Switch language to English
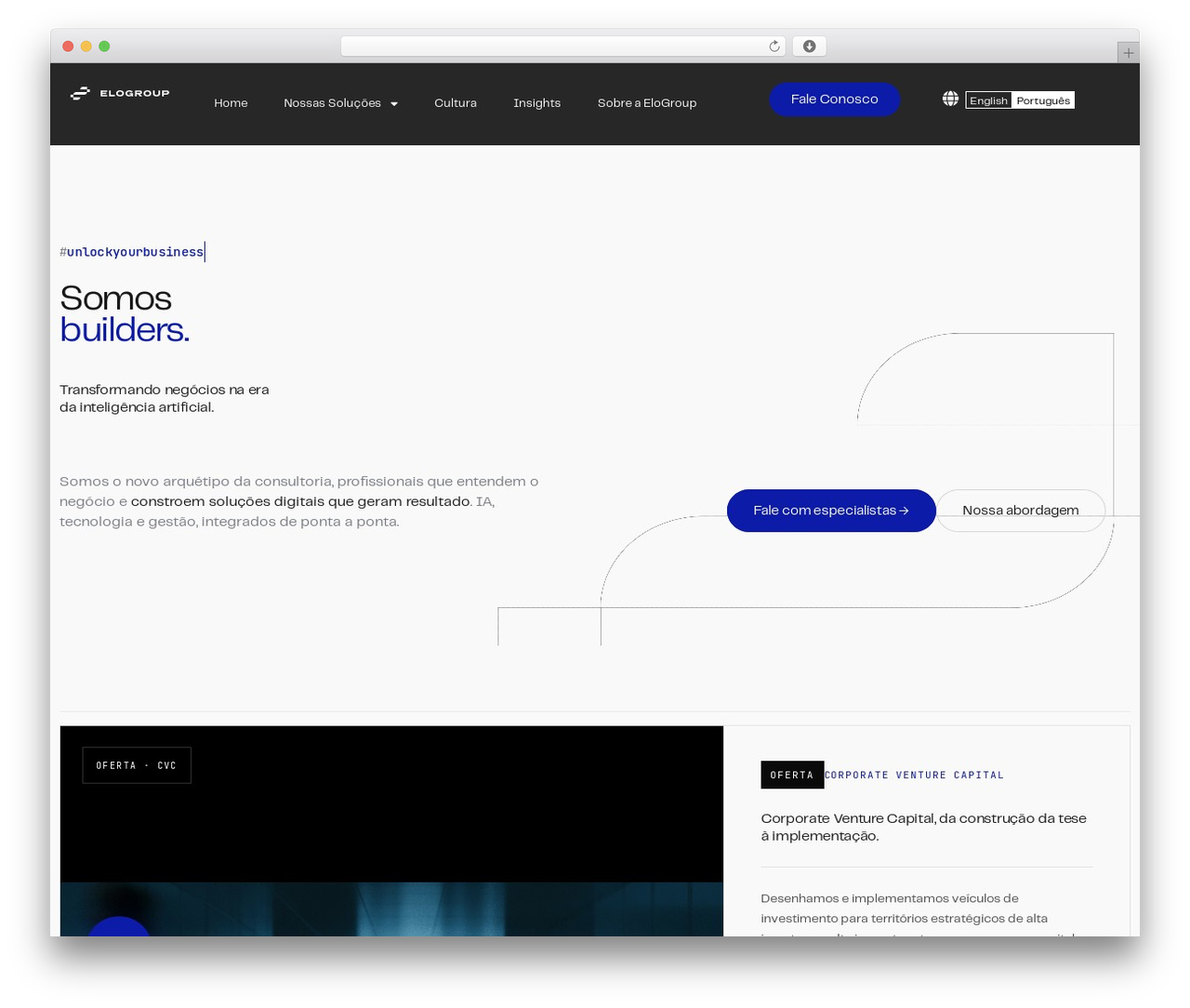This screenshot has width=1190, height=1008. tap(988, 100)
